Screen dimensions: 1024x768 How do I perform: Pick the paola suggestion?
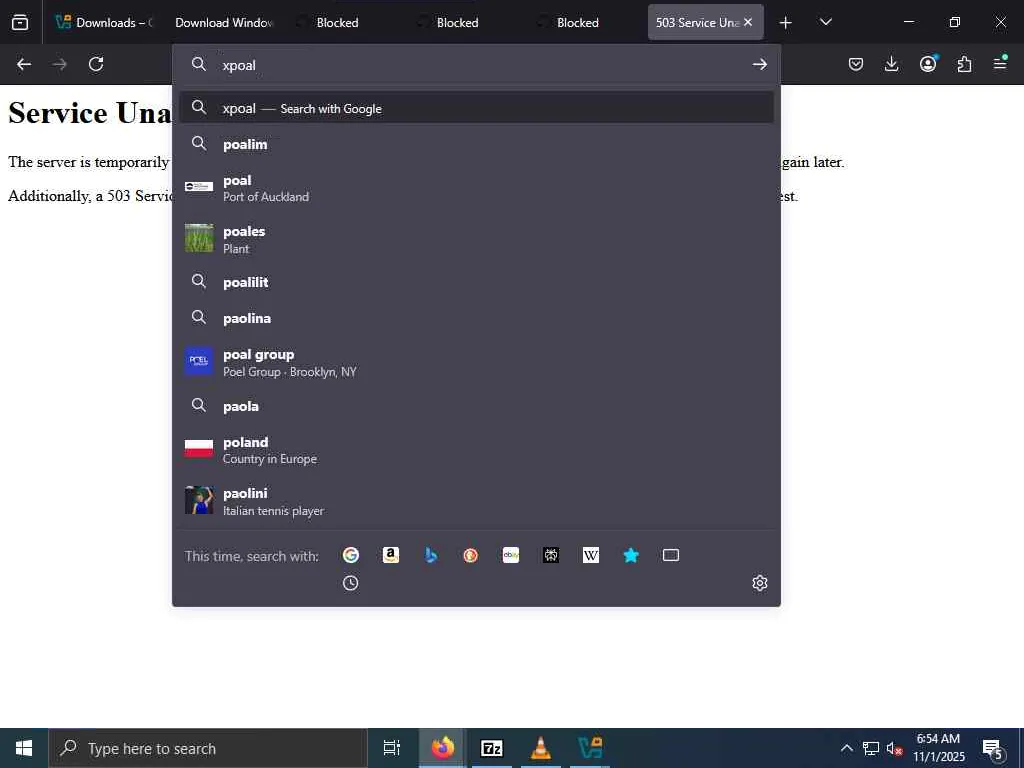click(477, 406)
